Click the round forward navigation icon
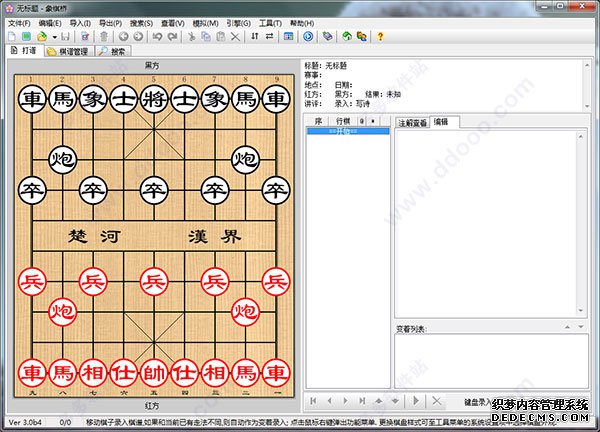 [139, 37]
